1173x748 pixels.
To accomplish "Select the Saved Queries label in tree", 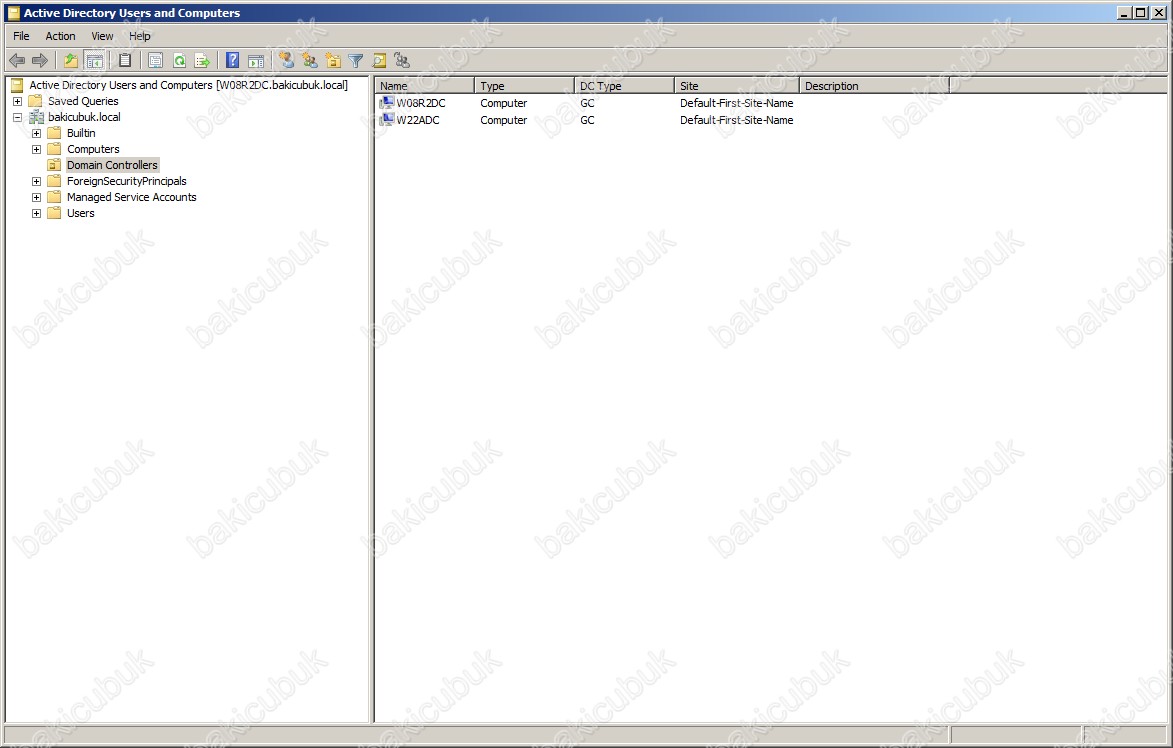I will tap(83, 101).
